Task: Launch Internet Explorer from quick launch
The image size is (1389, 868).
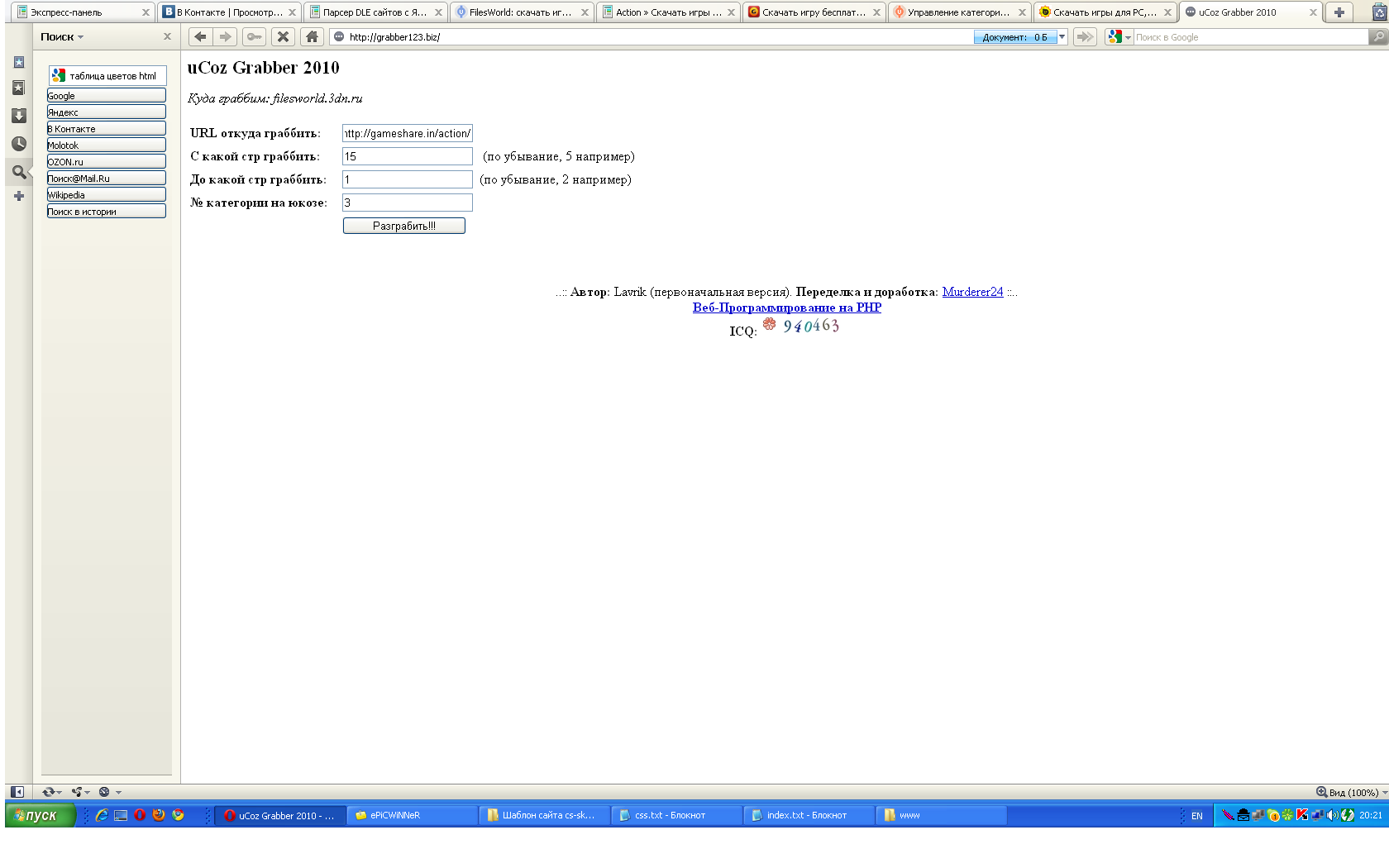Action: tap(102, 815)
